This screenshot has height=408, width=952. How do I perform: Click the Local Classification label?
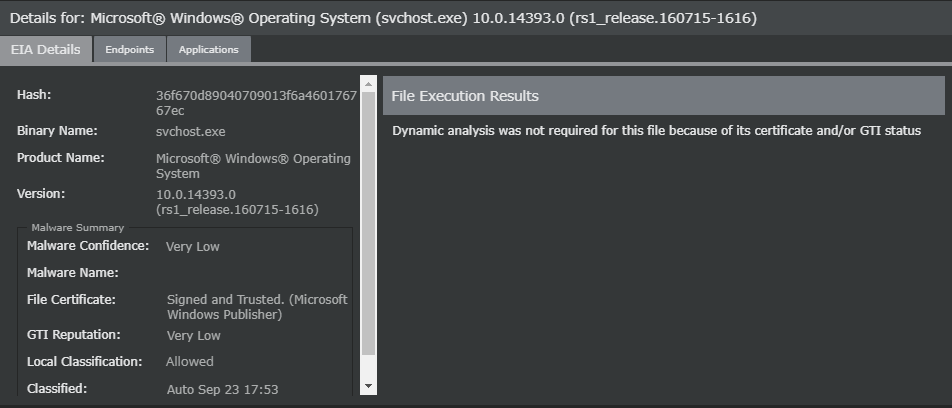pyautogui.click(x=84, y=362)
